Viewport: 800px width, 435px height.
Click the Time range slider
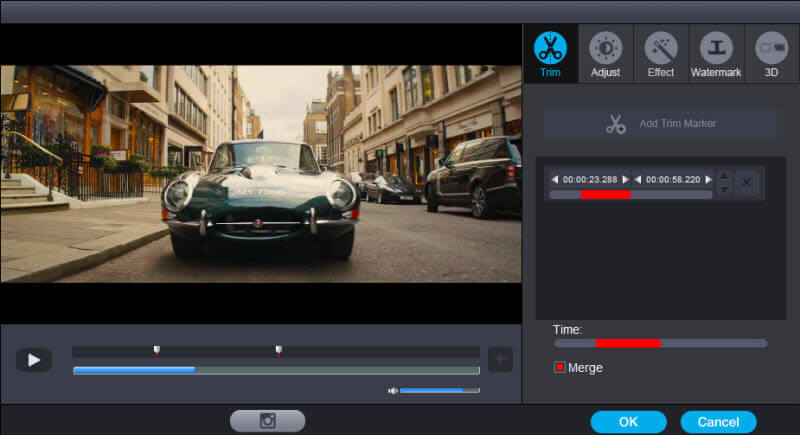click(661, 343)
